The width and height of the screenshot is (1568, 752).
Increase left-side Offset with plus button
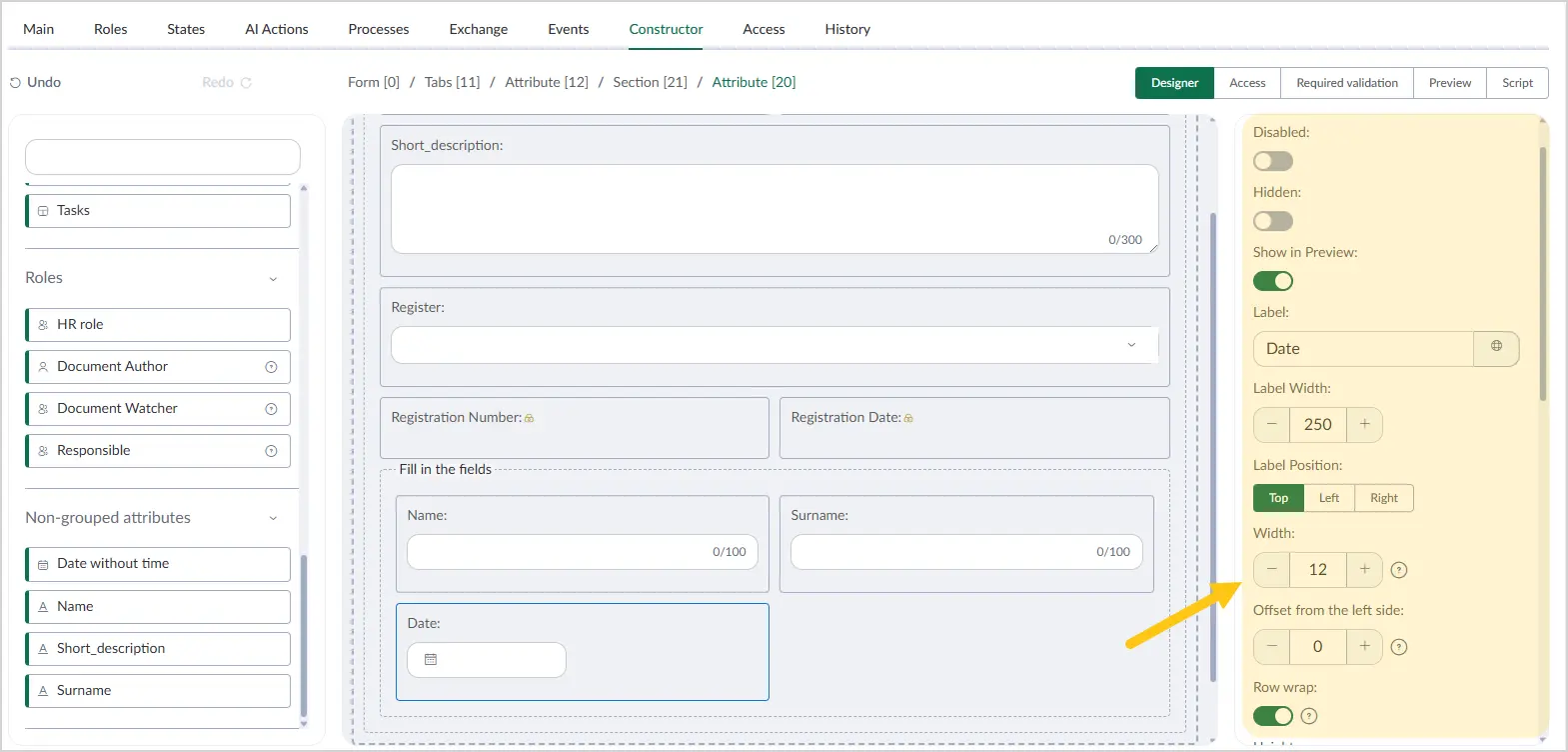pyautogui.click(x=1364, y=646)
